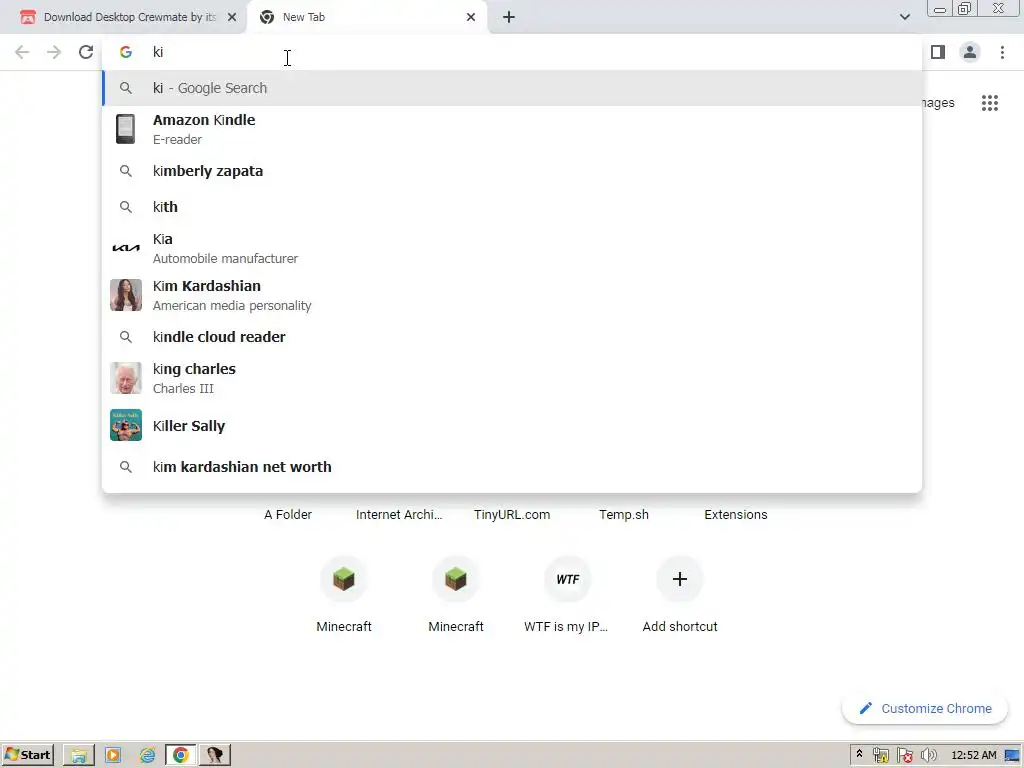Screen dimensions: 1024x768
Task: Open a new tab with plus button
Action: (509, 17)
